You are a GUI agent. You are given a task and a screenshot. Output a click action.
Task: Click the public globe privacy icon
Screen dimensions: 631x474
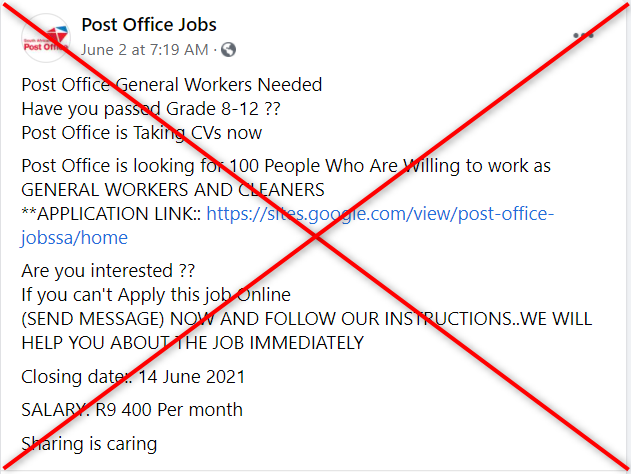point(228,50)
